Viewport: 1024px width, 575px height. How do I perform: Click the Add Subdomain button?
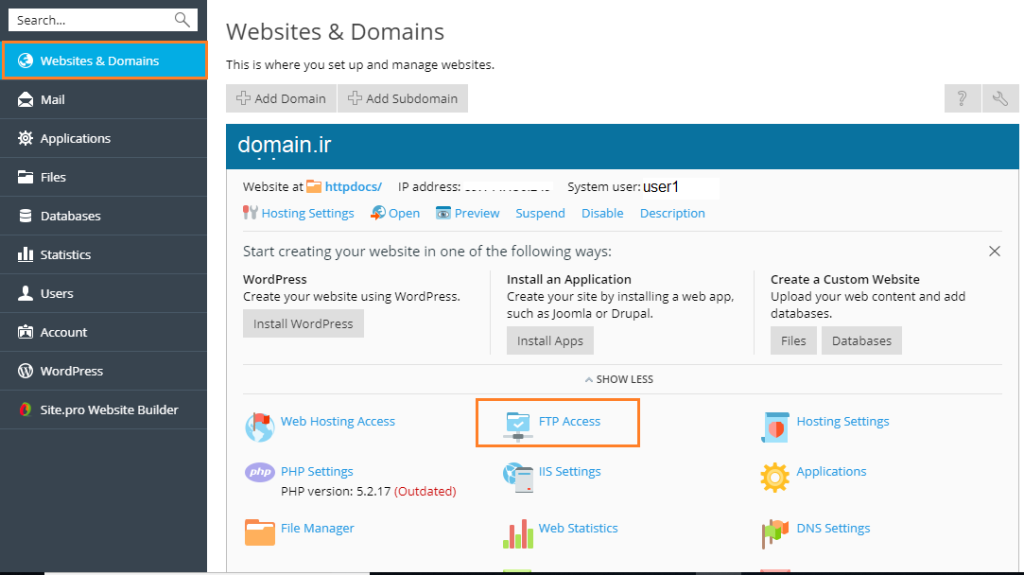402,98
